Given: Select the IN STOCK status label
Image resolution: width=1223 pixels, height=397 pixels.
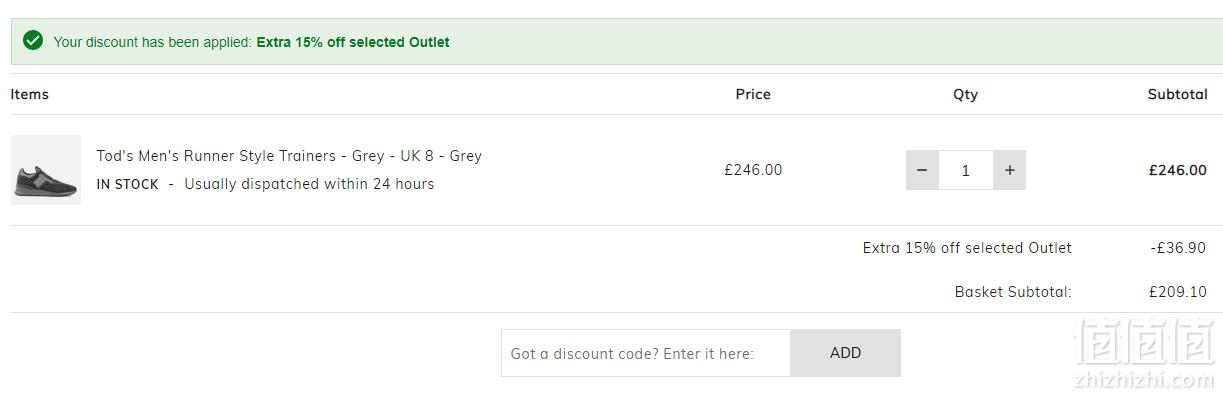Looking at the screenshot, I should point(128,184).
